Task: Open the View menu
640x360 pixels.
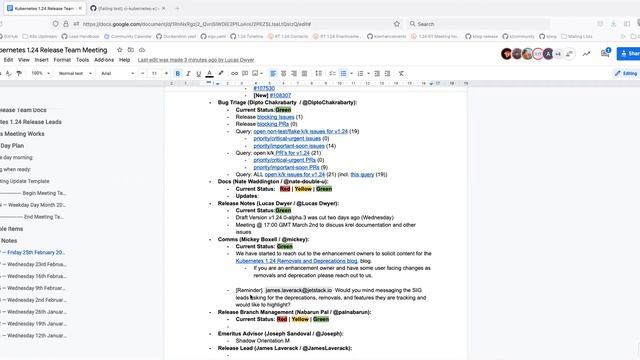Action: point(24,60)
